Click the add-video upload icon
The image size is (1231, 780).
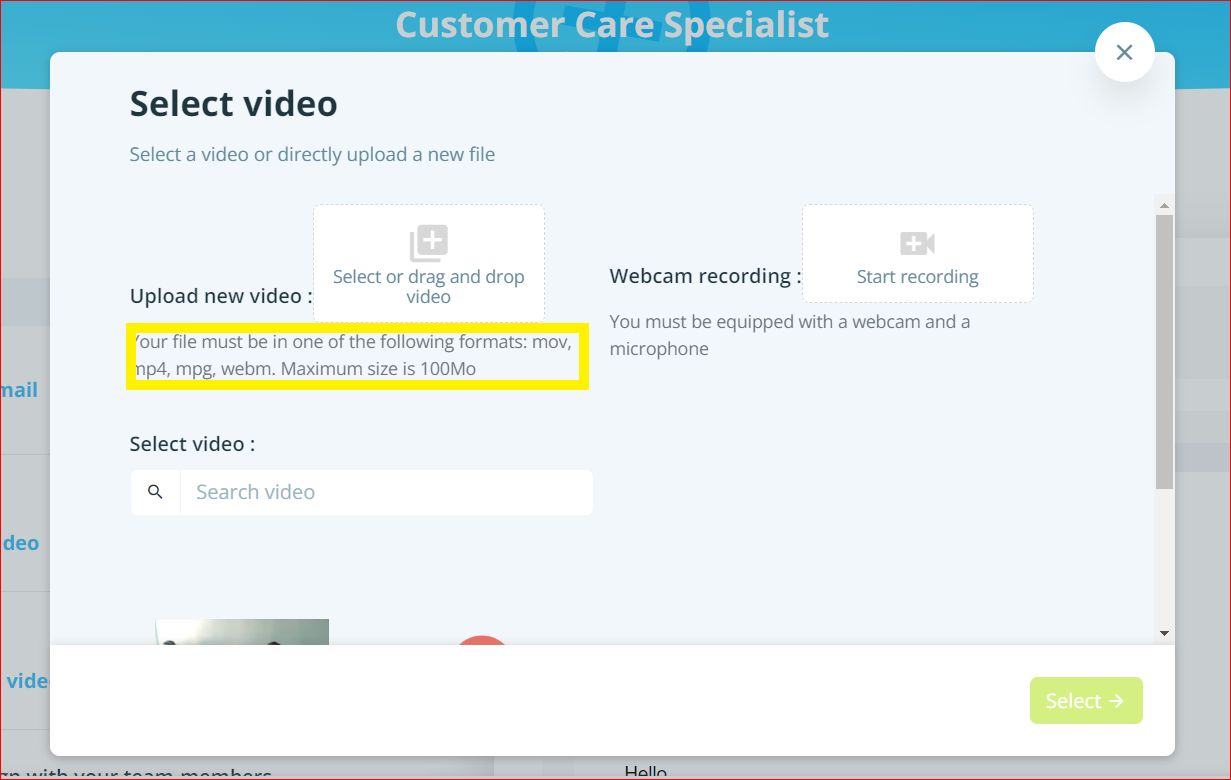click(429, 243)
